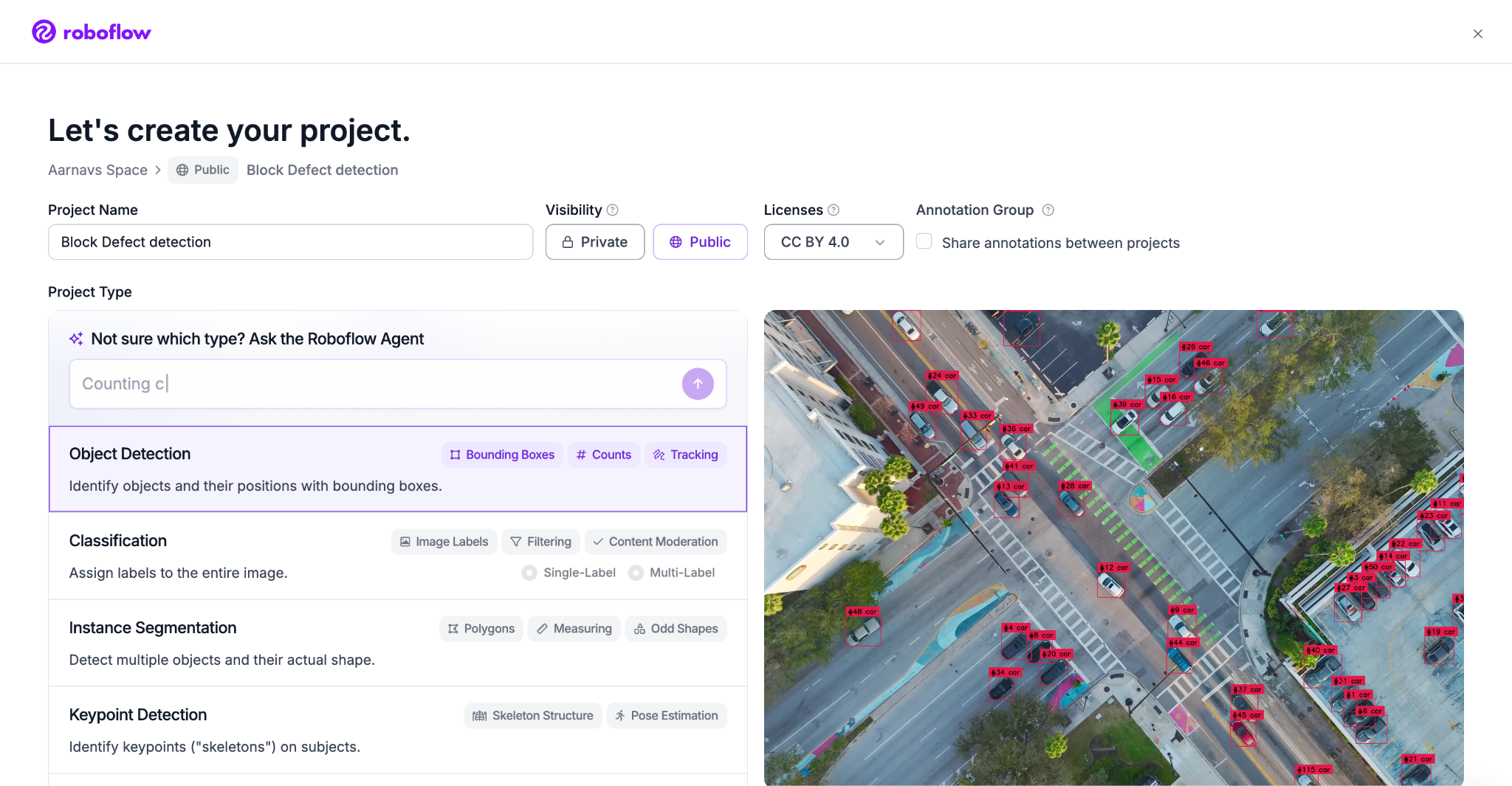1512x786 pixels.
Task: Click the Public badge in breadcrumb
Action: point(203,170)
